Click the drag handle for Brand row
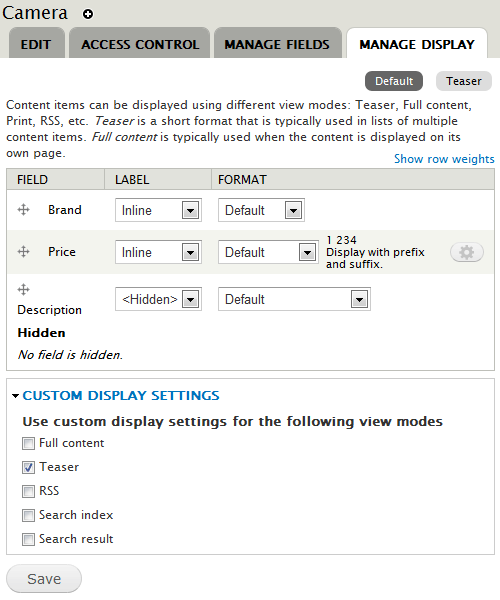The image size is (500, 600). (23, 210)
